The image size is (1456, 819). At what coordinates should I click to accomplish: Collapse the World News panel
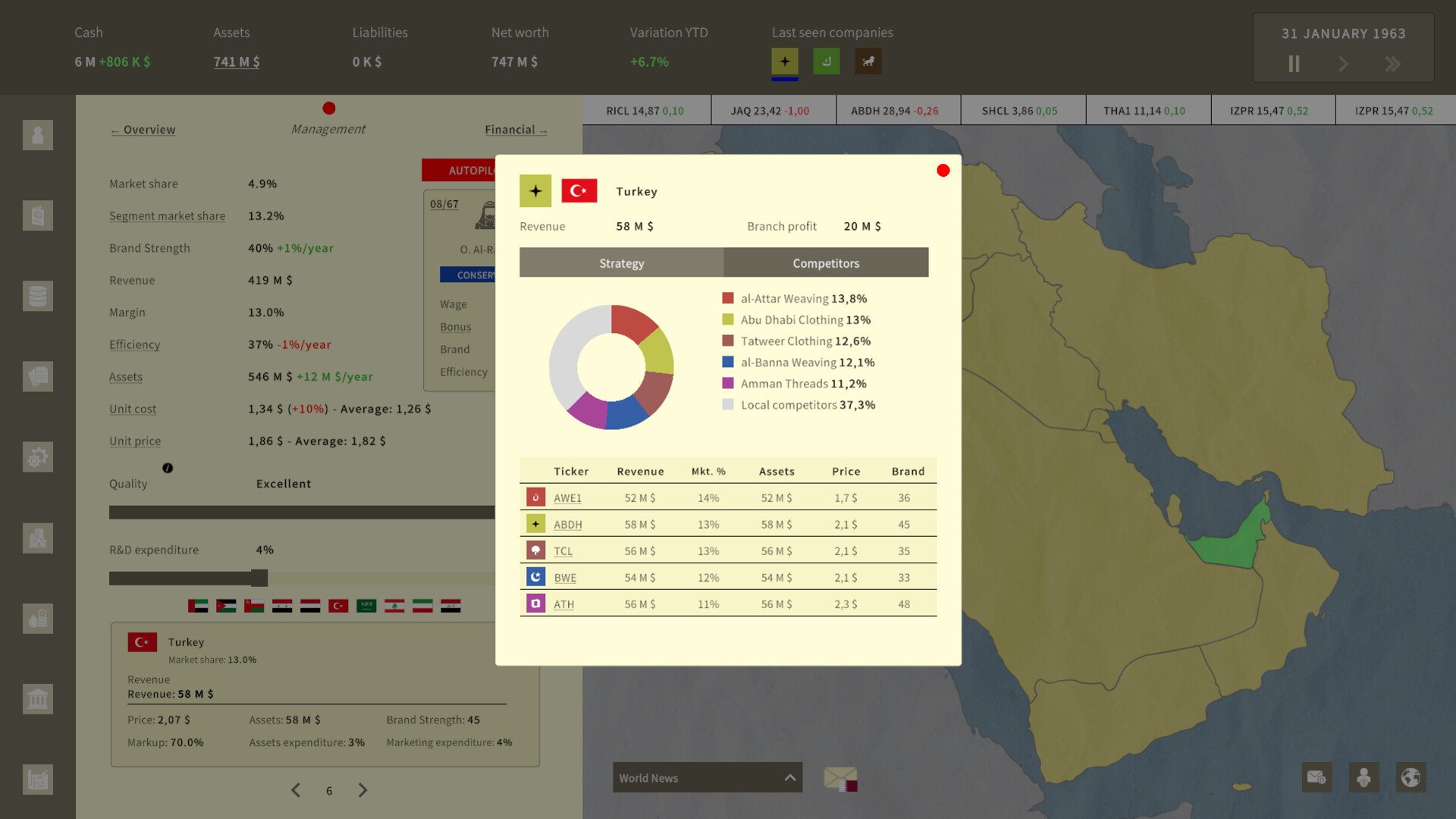pyautogui.click(x=789, y=777)
